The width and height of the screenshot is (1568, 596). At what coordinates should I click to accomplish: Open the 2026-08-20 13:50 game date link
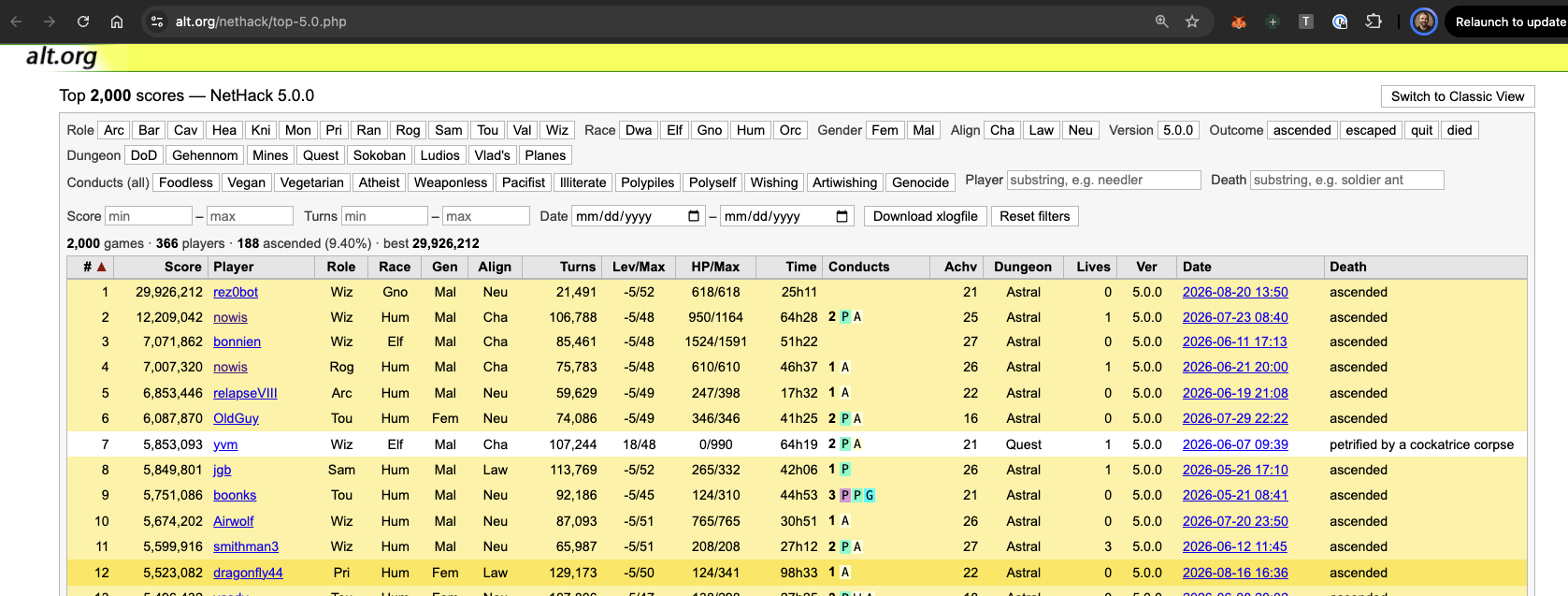[1235, 292]
